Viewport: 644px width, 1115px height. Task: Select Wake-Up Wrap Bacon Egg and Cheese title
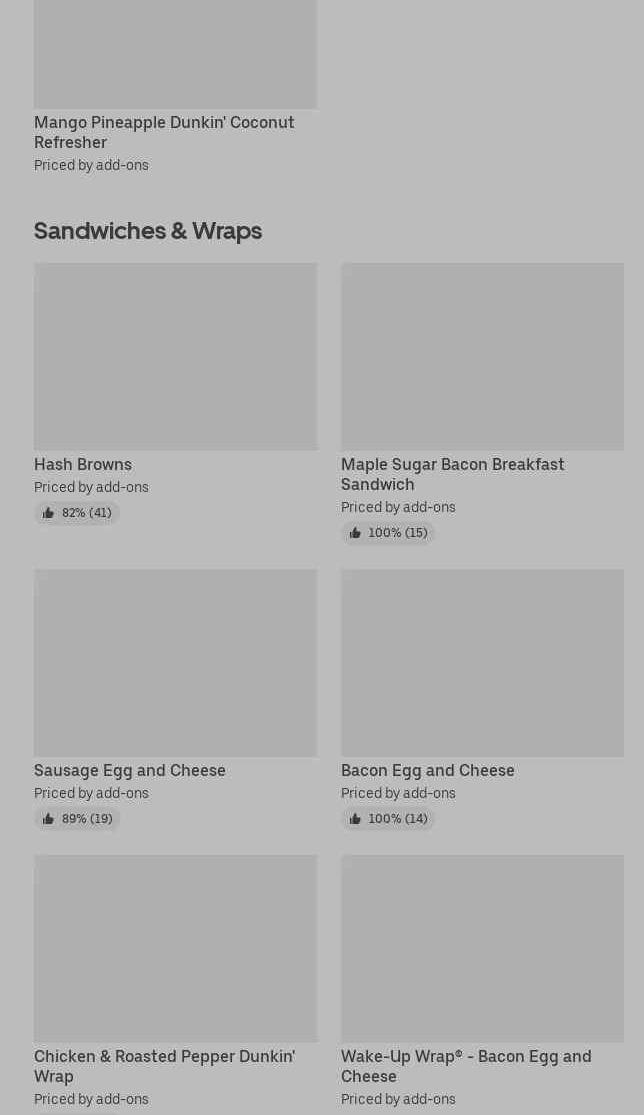pyautogui.click(x=466, y=1066)
